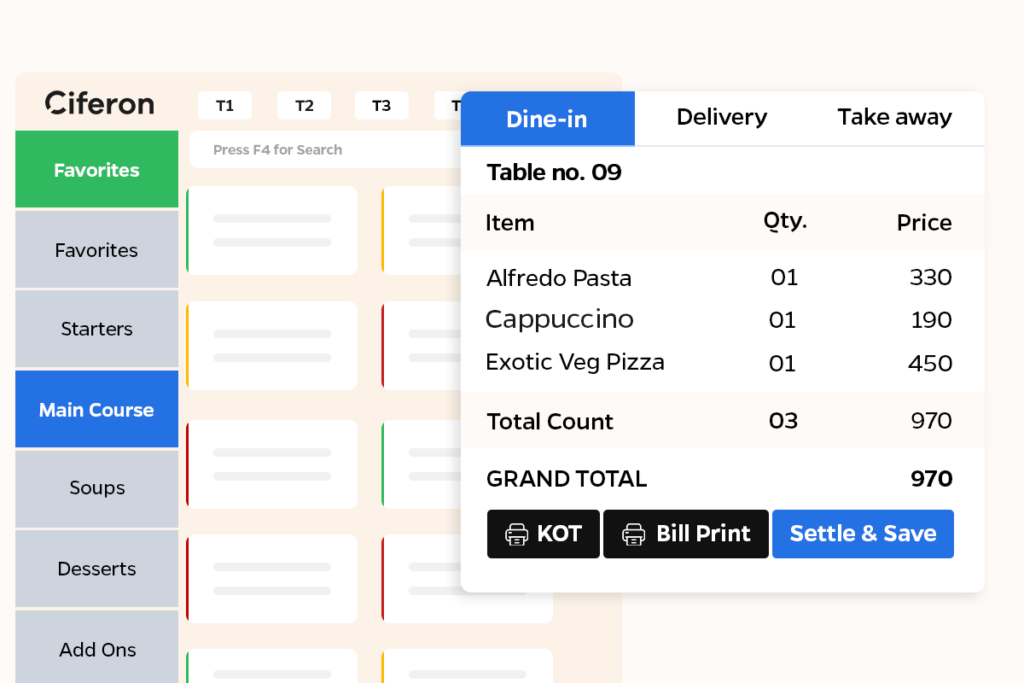The height and width of the screenshot is (683, 1024).
Task: Select table T2
Action: pyautogui.click(x=304, y=106)
